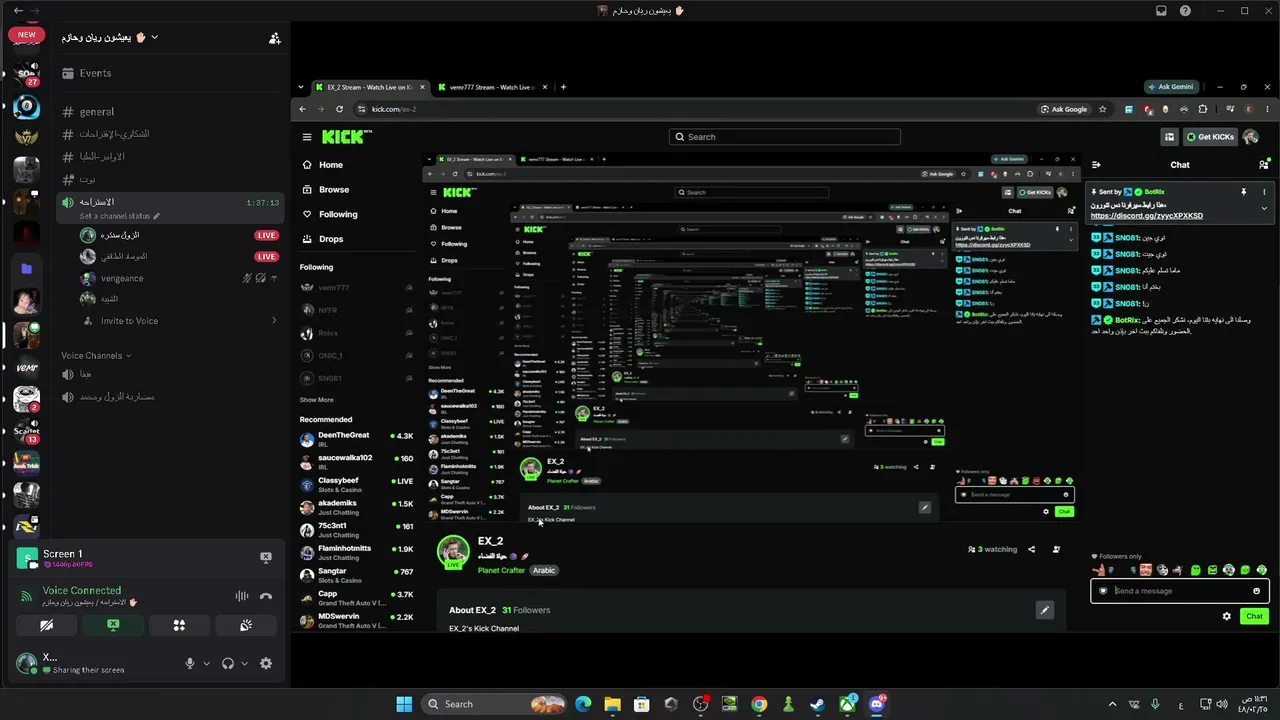Screen dimensions: 1280x720
Task: Toggle the Discord camera button
Action: point(46,625)
